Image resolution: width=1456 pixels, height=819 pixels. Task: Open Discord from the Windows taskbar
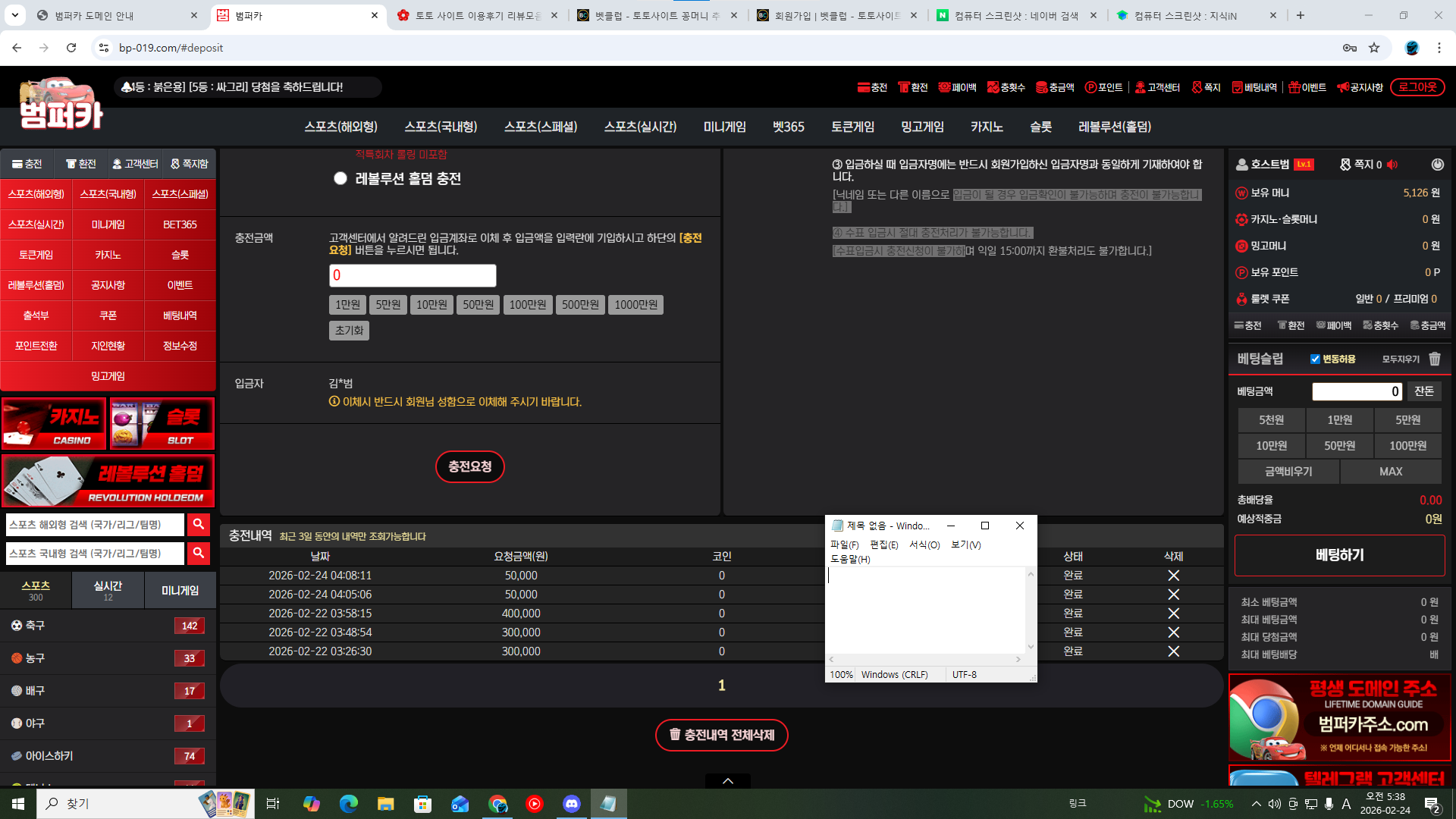click(x=571, y=804)
